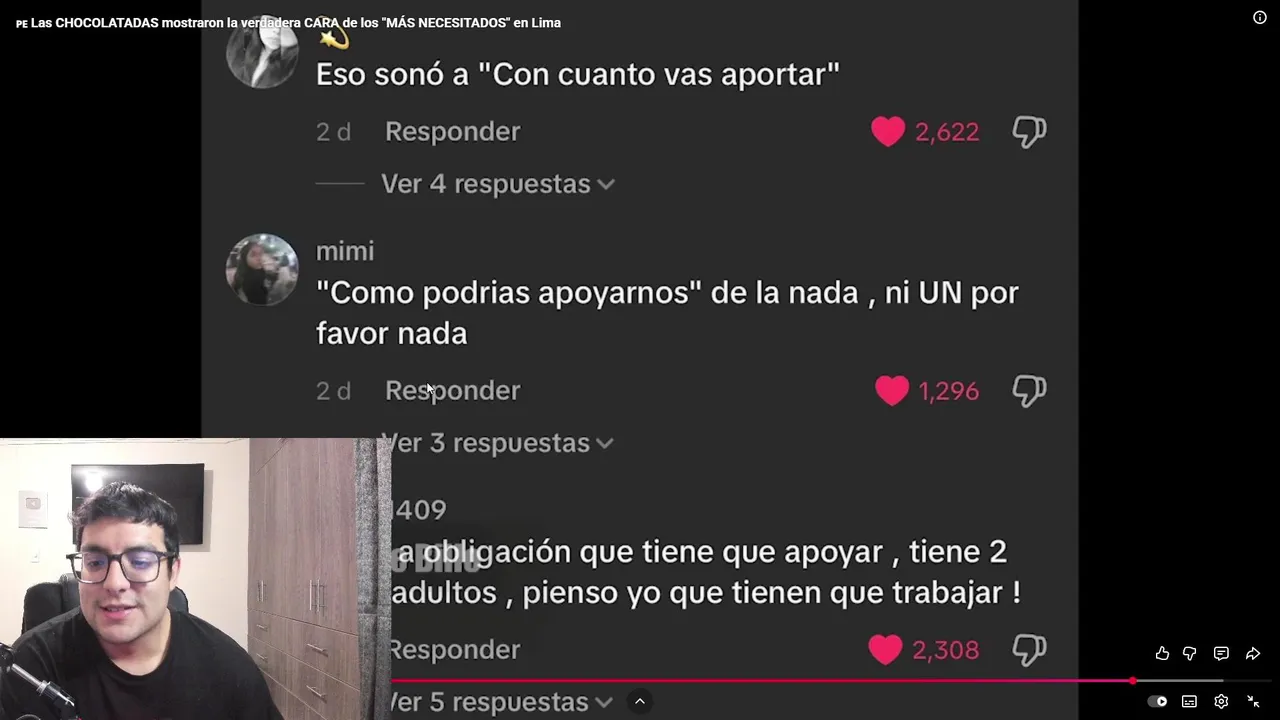Click heart on comment with 2,622 likes
Screen dimensions: 1280x720
point(888,131)
